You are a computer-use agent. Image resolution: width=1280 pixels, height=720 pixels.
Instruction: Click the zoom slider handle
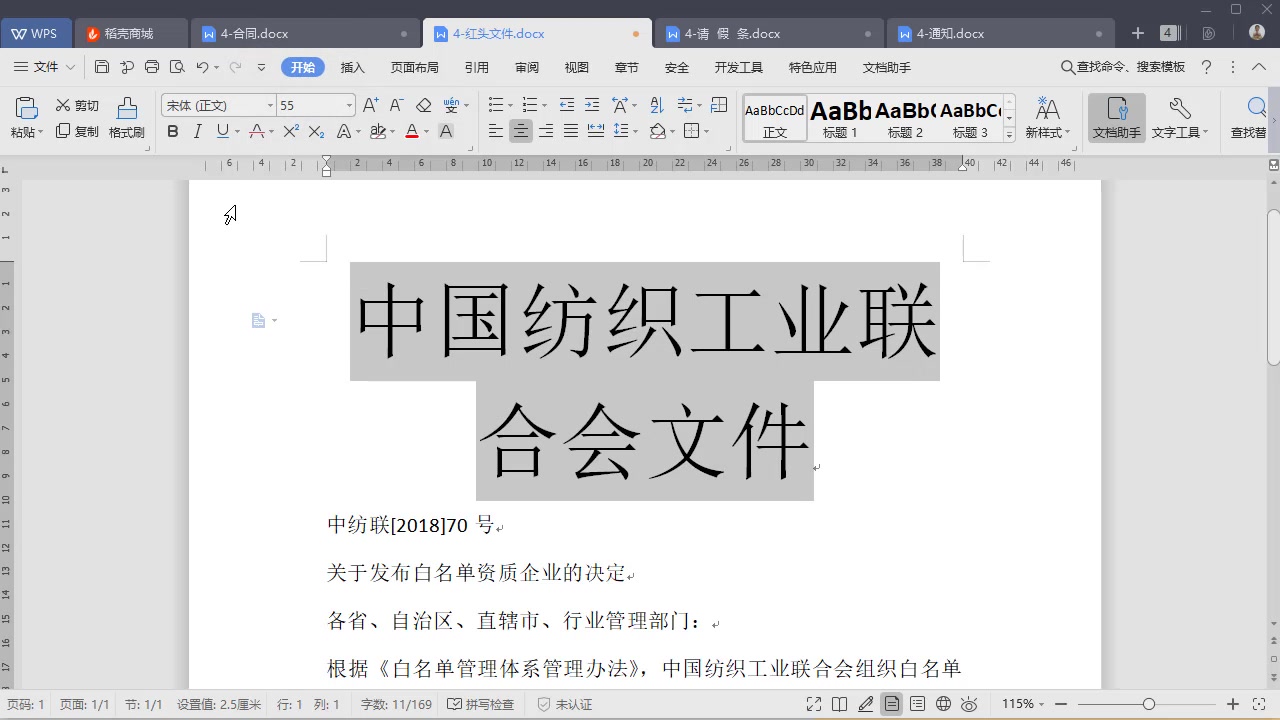pyautogui.click(x=1149, y=704)
